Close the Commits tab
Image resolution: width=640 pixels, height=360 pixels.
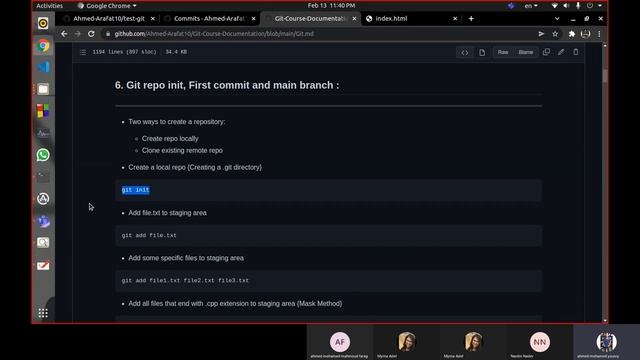(253, 18)
